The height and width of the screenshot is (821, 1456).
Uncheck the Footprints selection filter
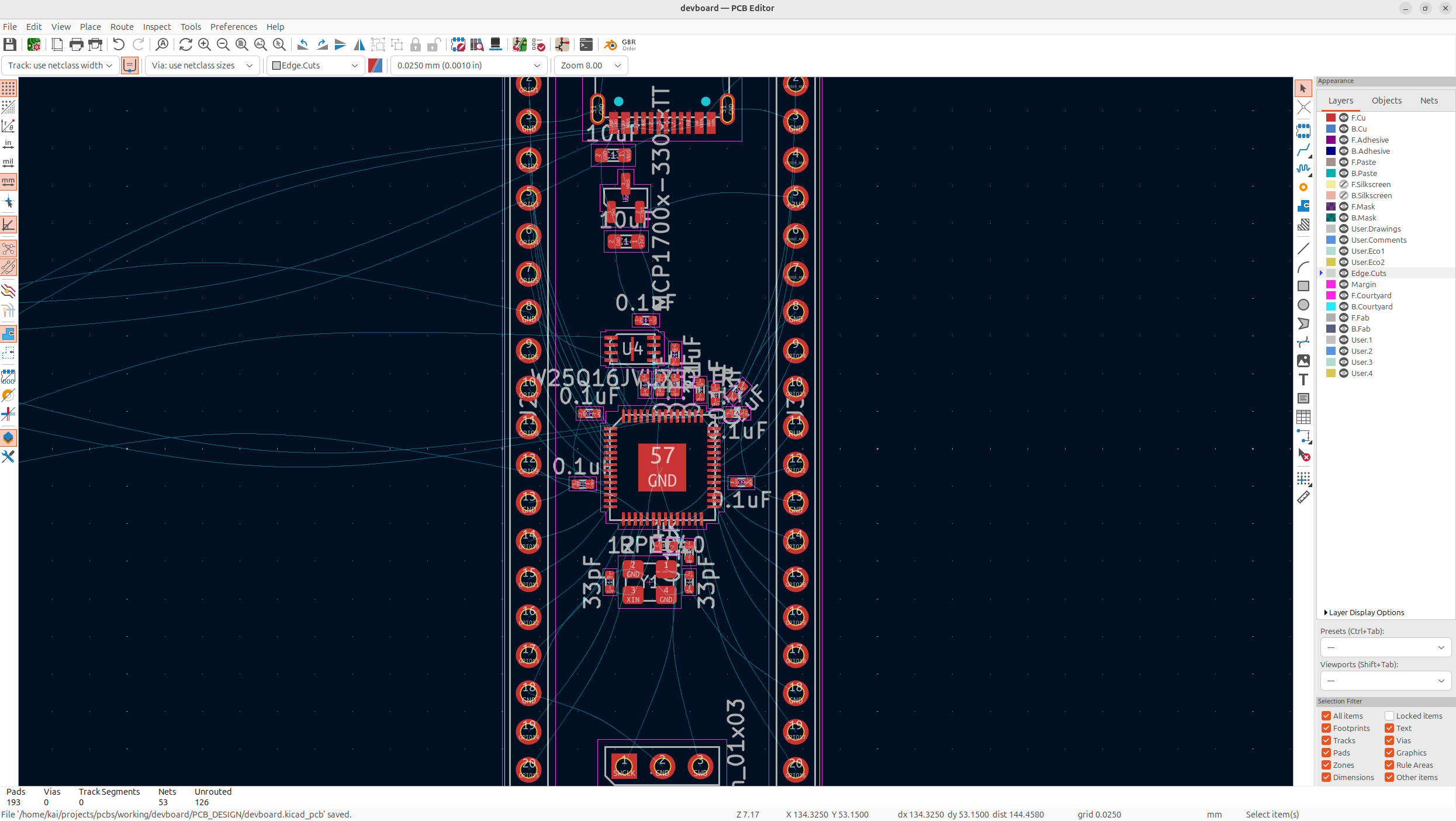[1326, 728]
